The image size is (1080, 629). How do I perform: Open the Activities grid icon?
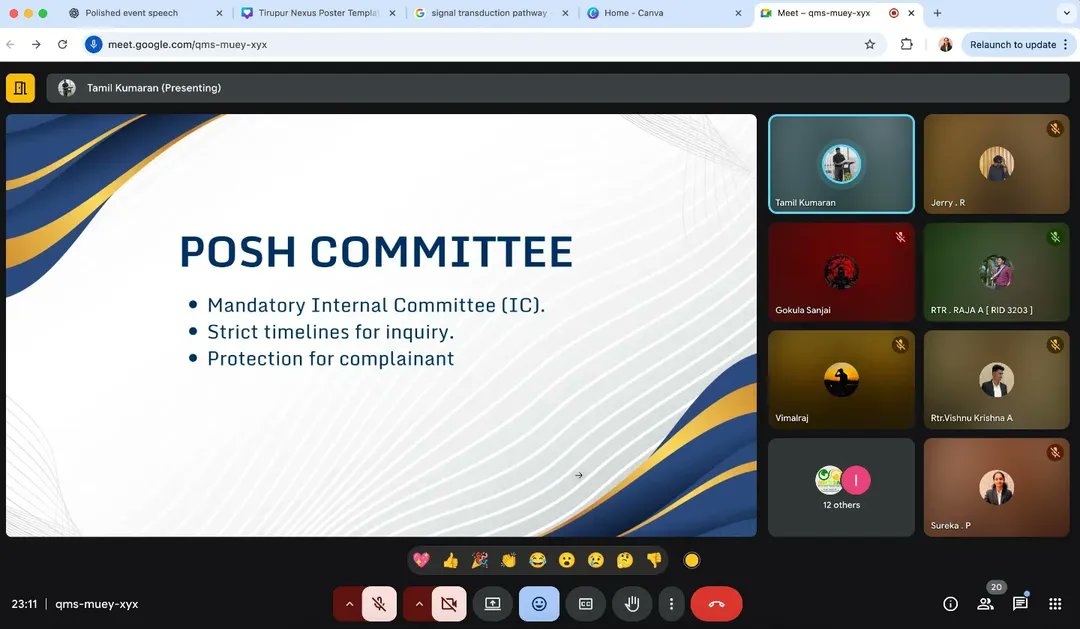pyautogui.click(x=1055, y=604)
